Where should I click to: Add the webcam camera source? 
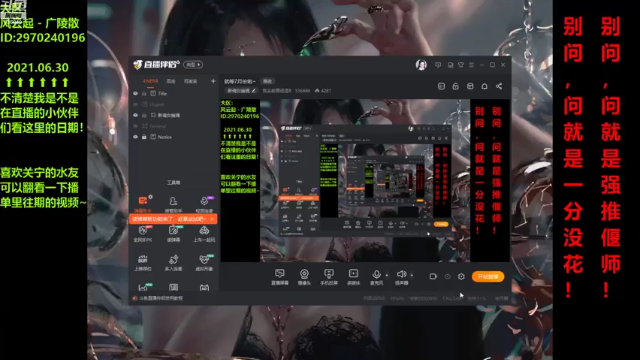[x=304, y=277]
